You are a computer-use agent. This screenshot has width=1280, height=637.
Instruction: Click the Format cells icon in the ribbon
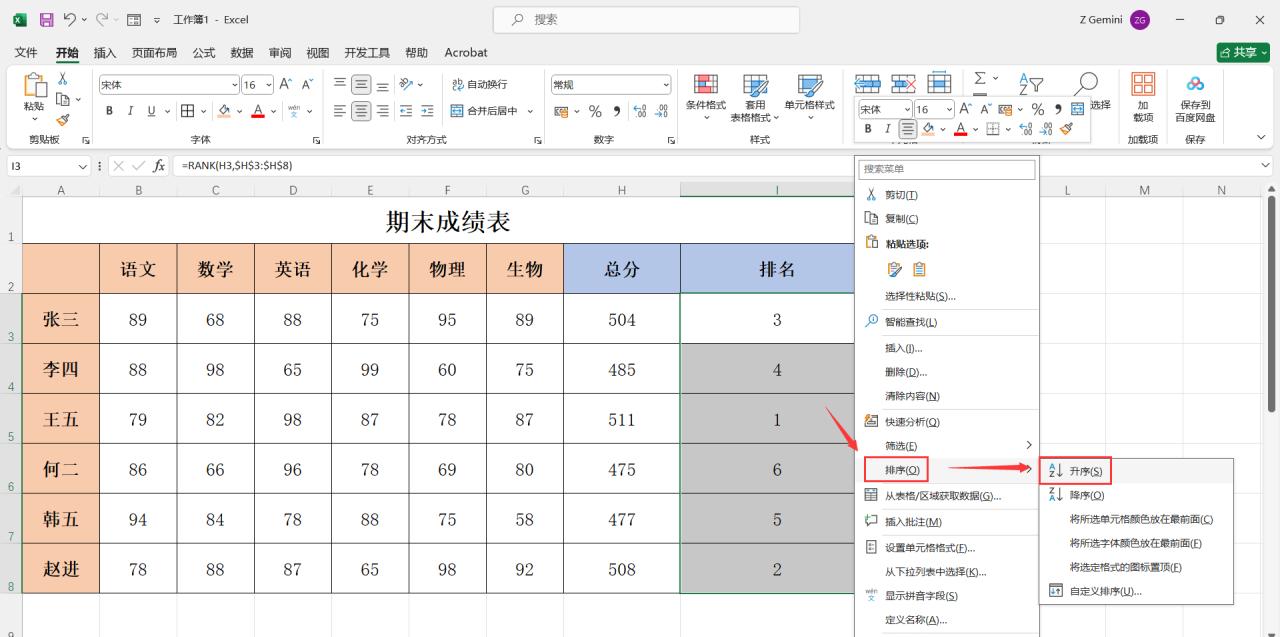[939, 84]
